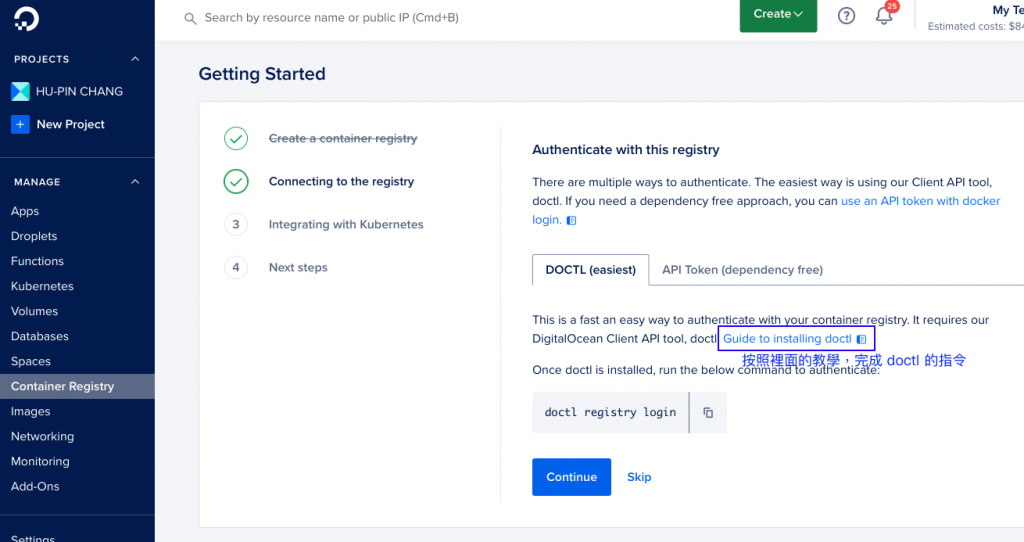The width and height of the screenshot is (1024, 542).
Task: Click Authenticate with this registry heading
Action: coord(626,150)
